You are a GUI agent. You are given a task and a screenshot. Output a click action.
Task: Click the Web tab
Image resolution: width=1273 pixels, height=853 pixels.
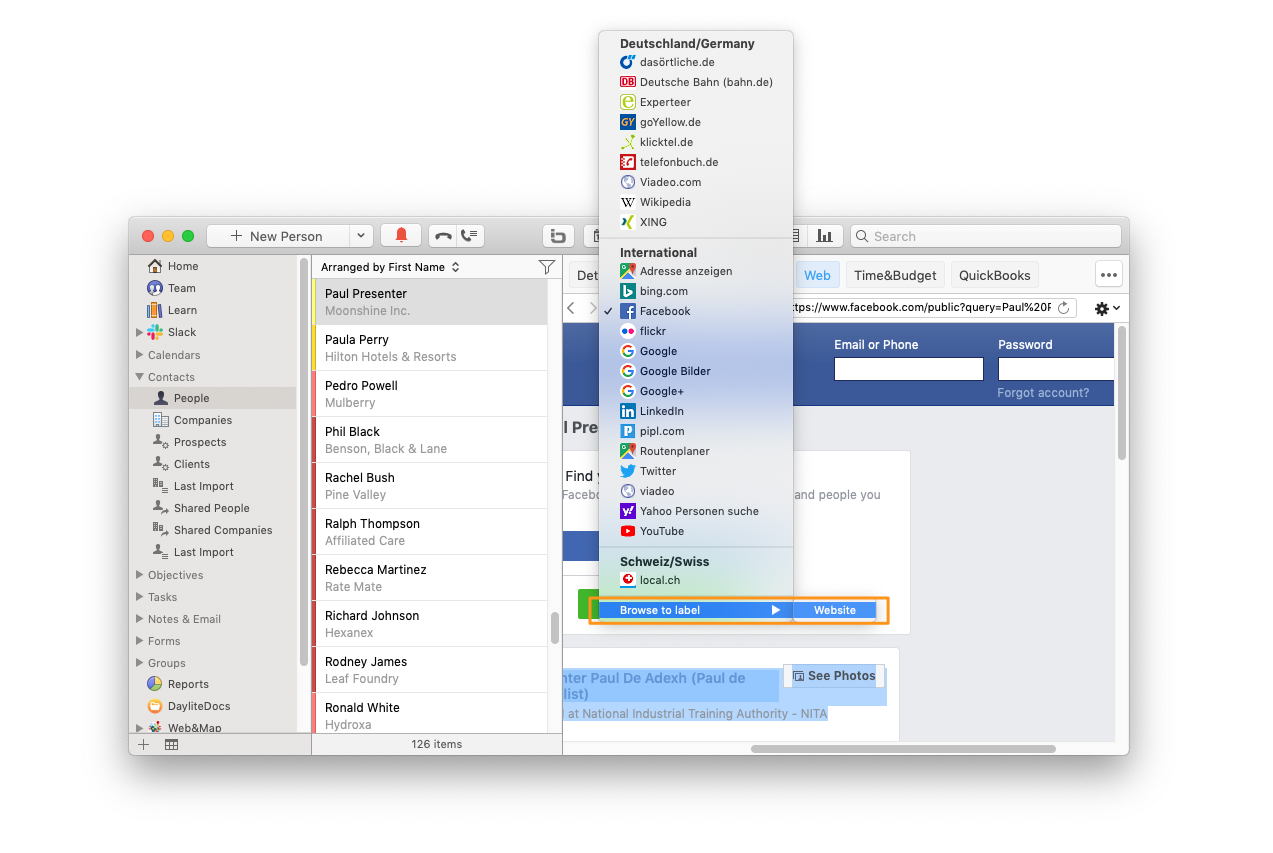pyautogui.click(x=817, y=275)
